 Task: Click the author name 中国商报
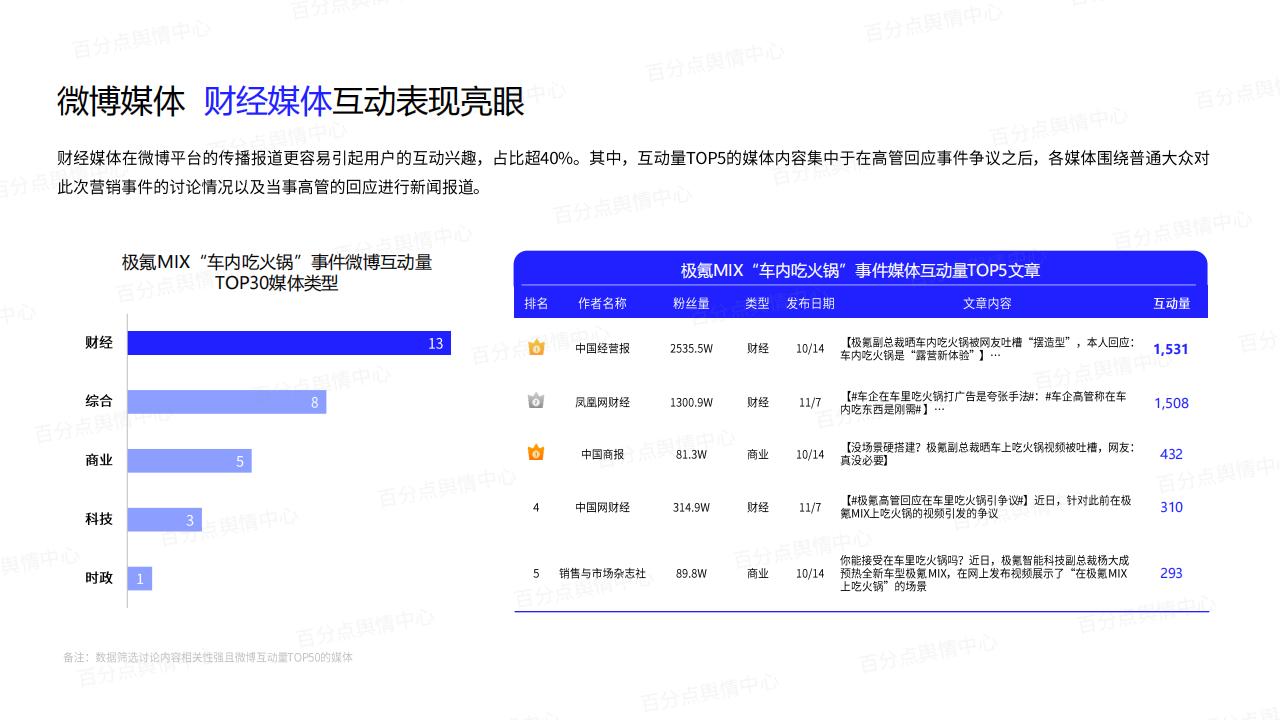(x=602, y=454)
